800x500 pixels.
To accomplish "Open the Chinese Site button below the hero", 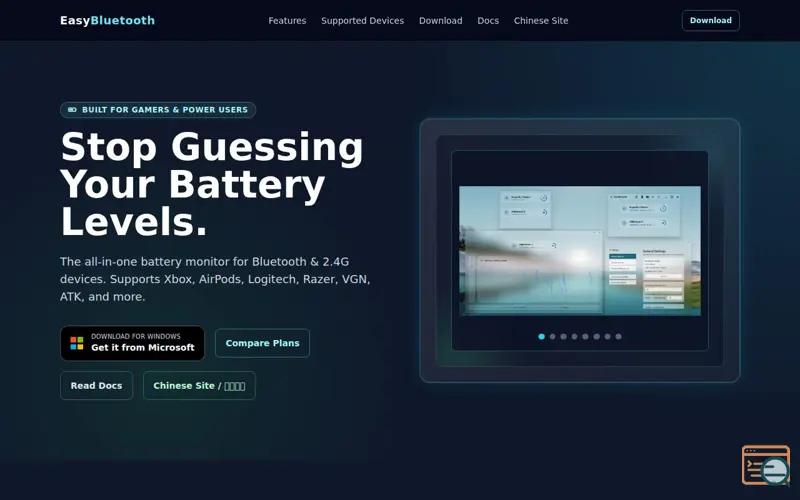I will (x=199, y=385).
